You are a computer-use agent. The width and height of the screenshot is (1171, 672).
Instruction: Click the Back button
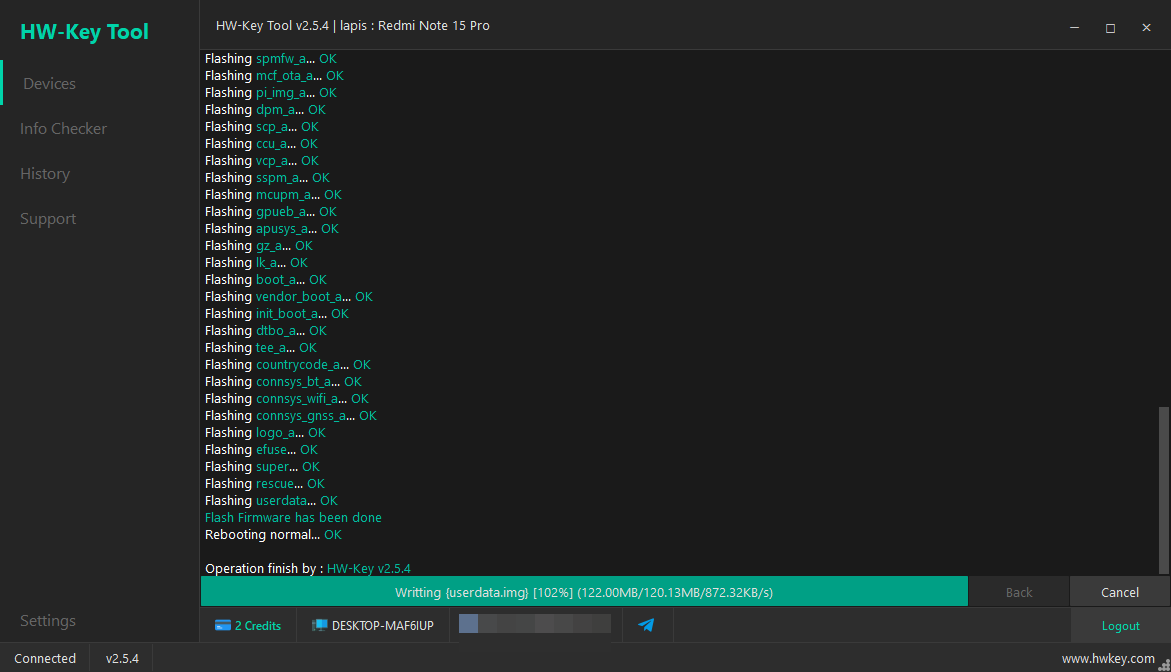pyautogui.click(x=1019, y=592)
